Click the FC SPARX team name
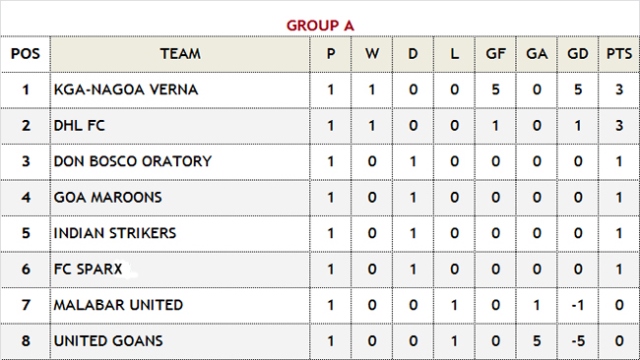Viewport: 640px width, 360px height. tap(88, 269)
